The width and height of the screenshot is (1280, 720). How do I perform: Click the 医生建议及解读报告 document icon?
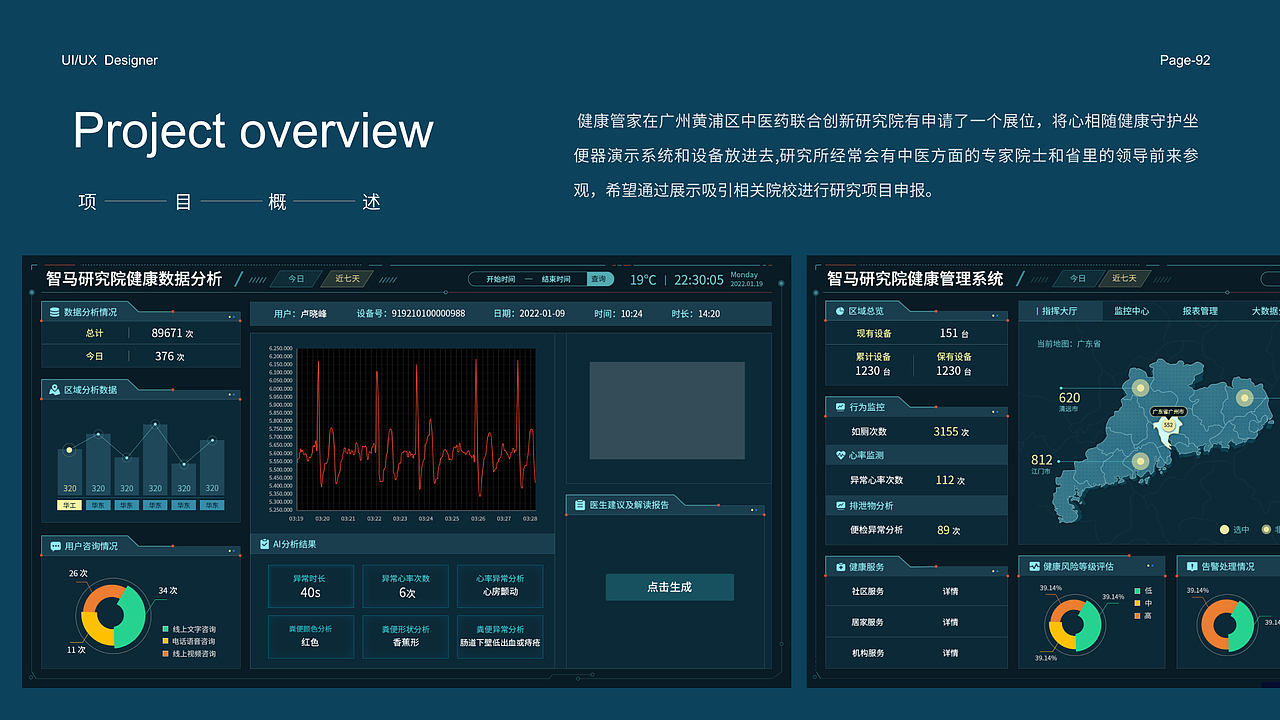pyautogui.click(x=580, y=505)
